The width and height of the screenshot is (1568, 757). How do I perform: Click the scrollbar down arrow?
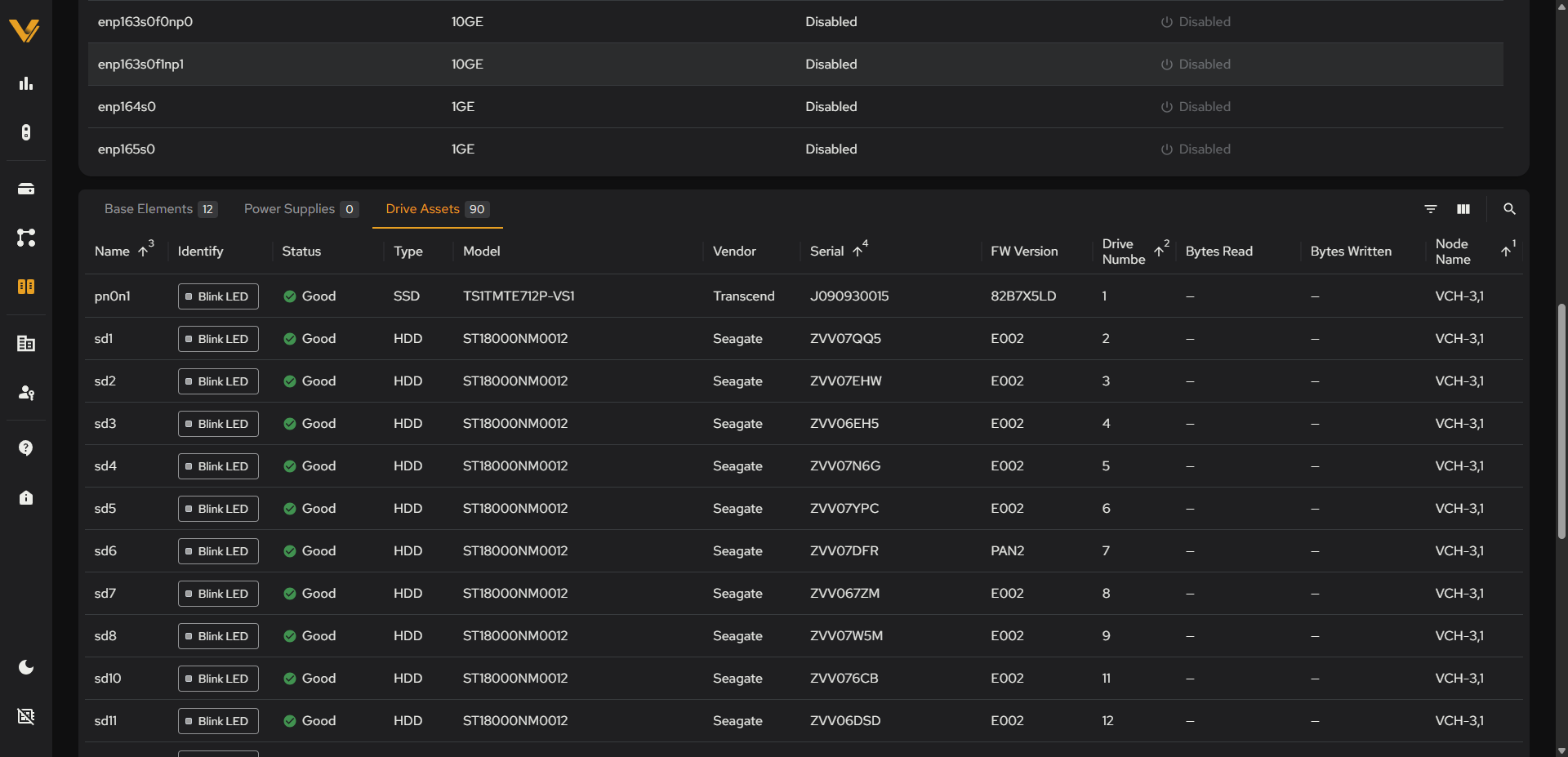click(x=1561, y=750)
